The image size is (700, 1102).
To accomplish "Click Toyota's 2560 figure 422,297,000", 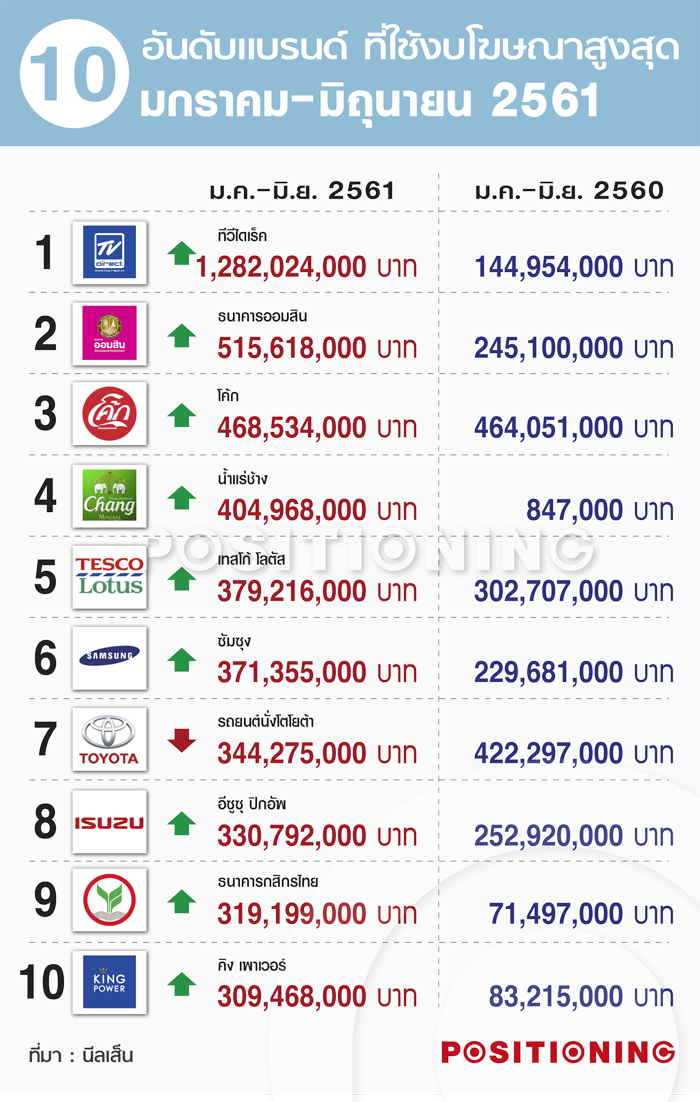I will point(548,753).
